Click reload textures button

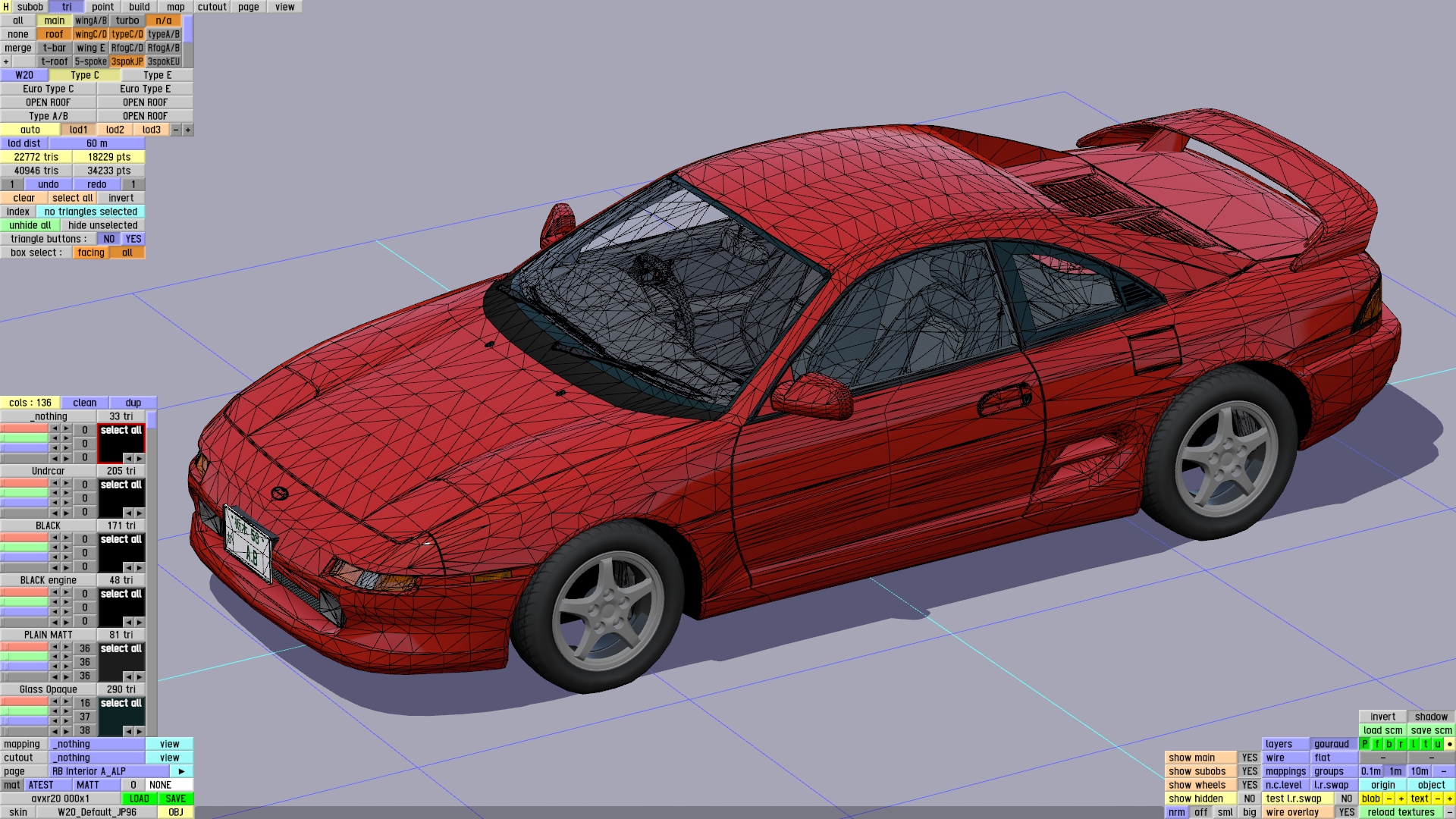(1401, 812)
